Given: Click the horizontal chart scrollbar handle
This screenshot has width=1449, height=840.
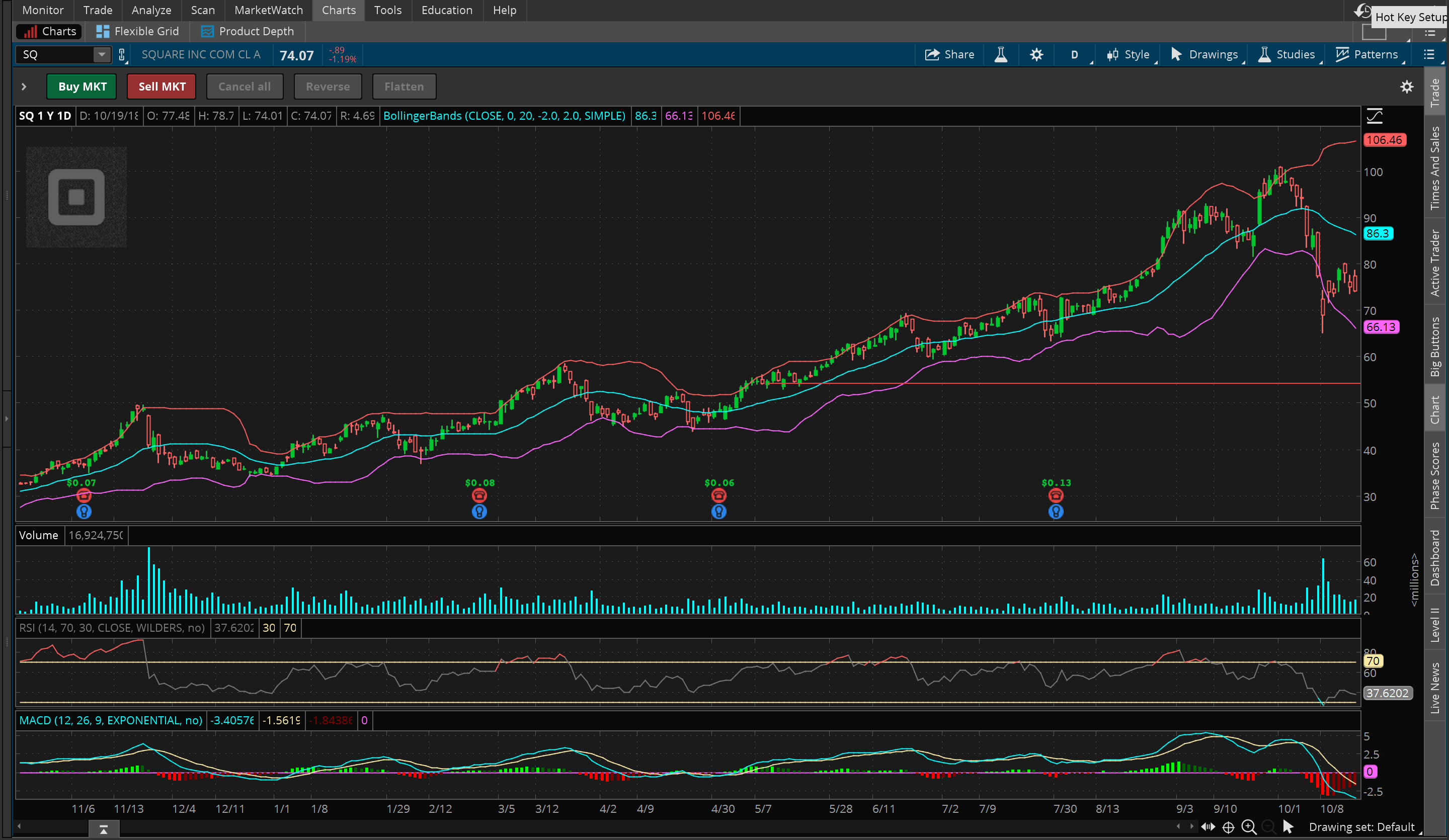Looking at the screenshot, I should pyautogui.click(x=104, y=828).
